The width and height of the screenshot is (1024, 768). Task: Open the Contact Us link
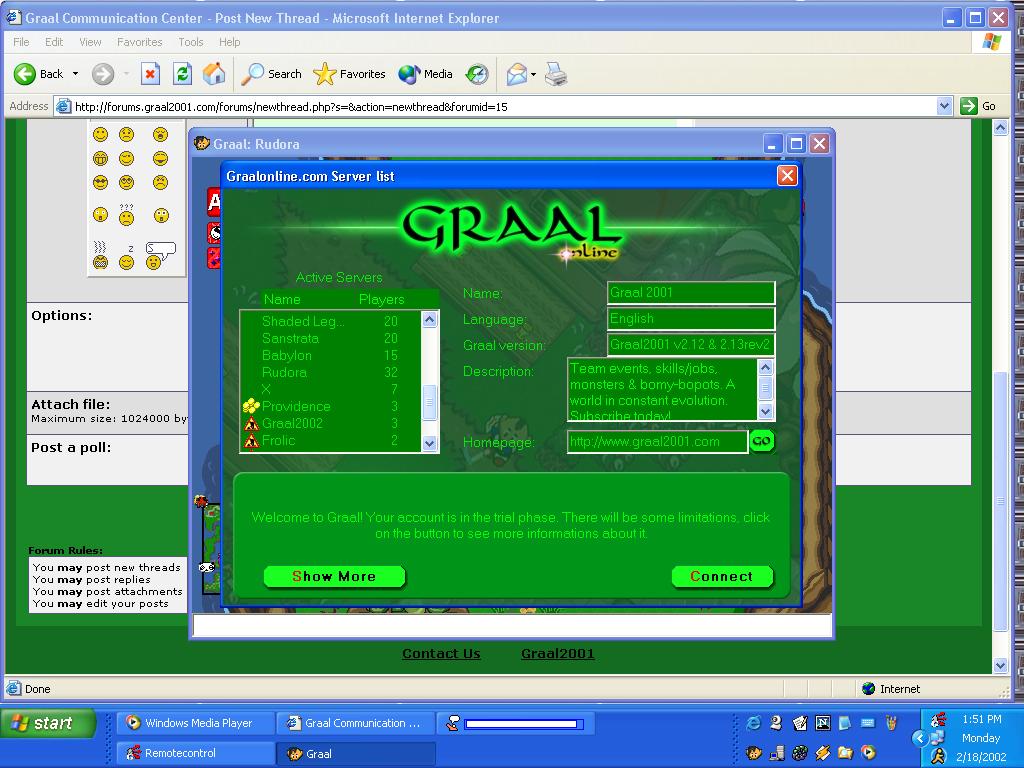pos(441,654)
